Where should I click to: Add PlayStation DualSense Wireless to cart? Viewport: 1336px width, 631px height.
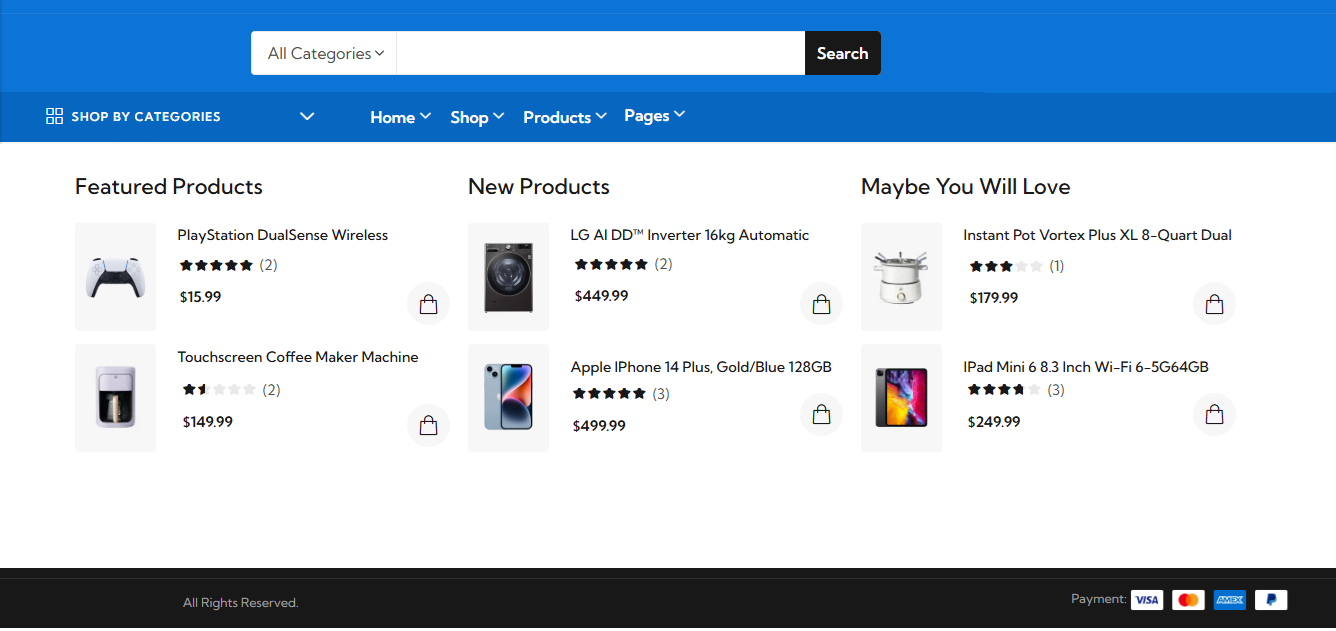click(428, 304)
